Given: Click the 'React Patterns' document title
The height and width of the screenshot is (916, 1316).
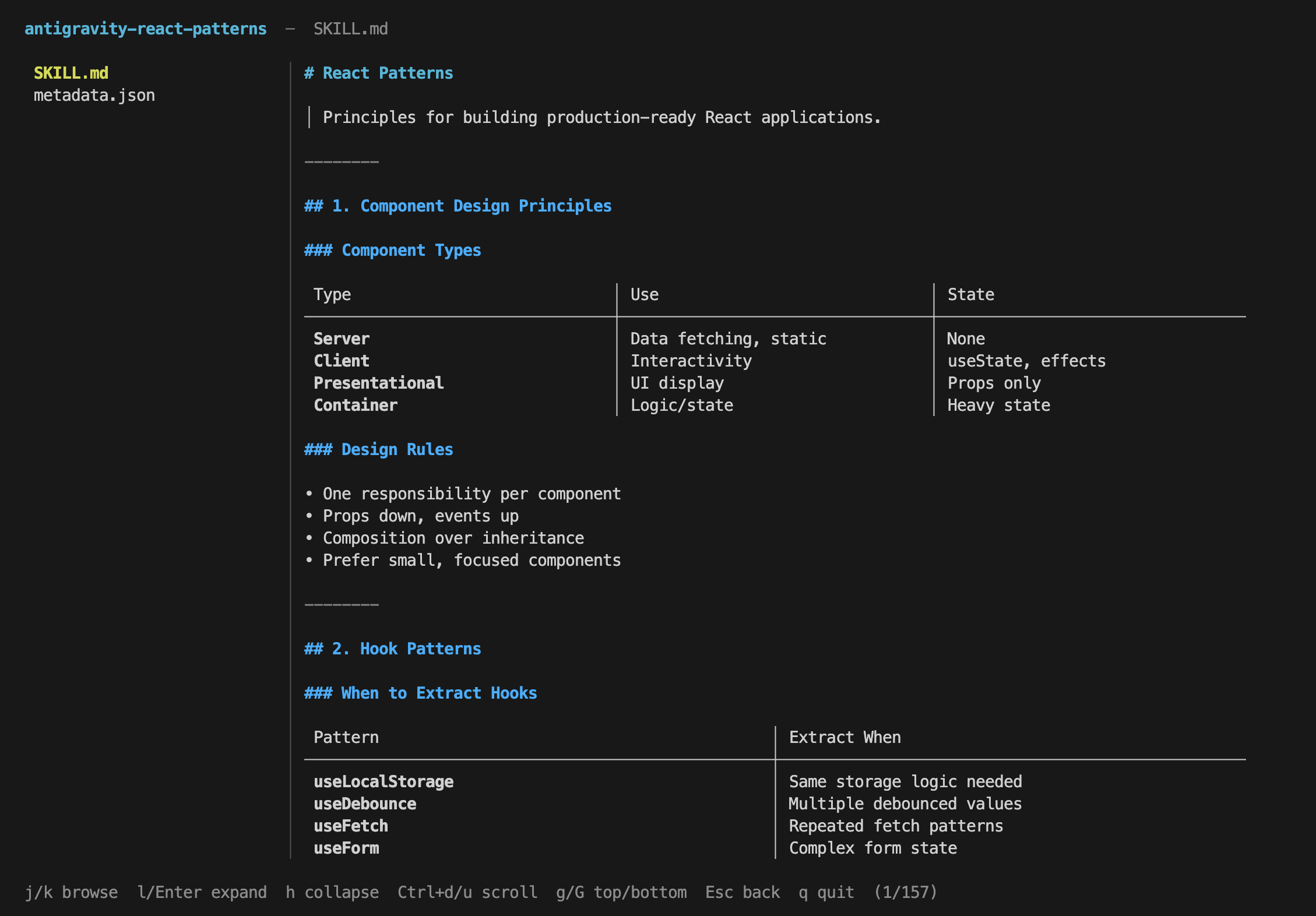Looking at the screenshot, I should [x=378, y=72].
